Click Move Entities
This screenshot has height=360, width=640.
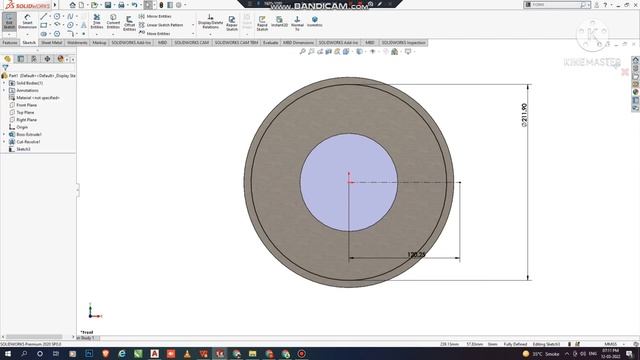(155, 33)
